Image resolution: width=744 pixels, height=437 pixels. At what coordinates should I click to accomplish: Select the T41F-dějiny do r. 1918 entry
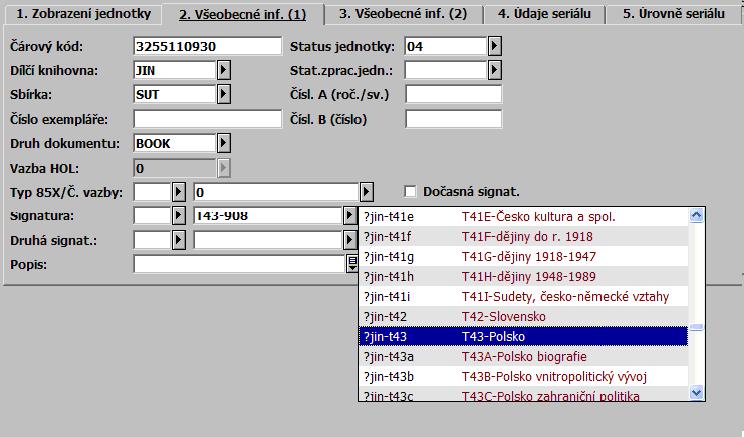523,236
